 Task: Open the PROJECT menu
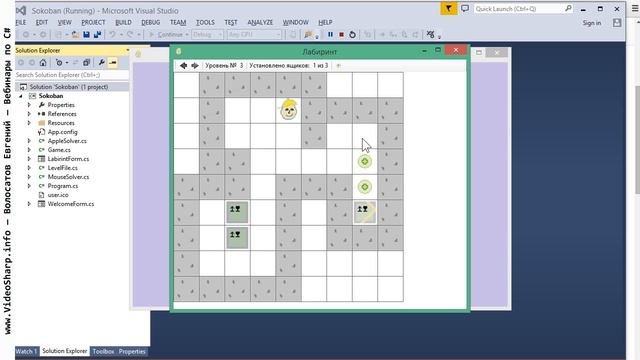tap(93, 22)
